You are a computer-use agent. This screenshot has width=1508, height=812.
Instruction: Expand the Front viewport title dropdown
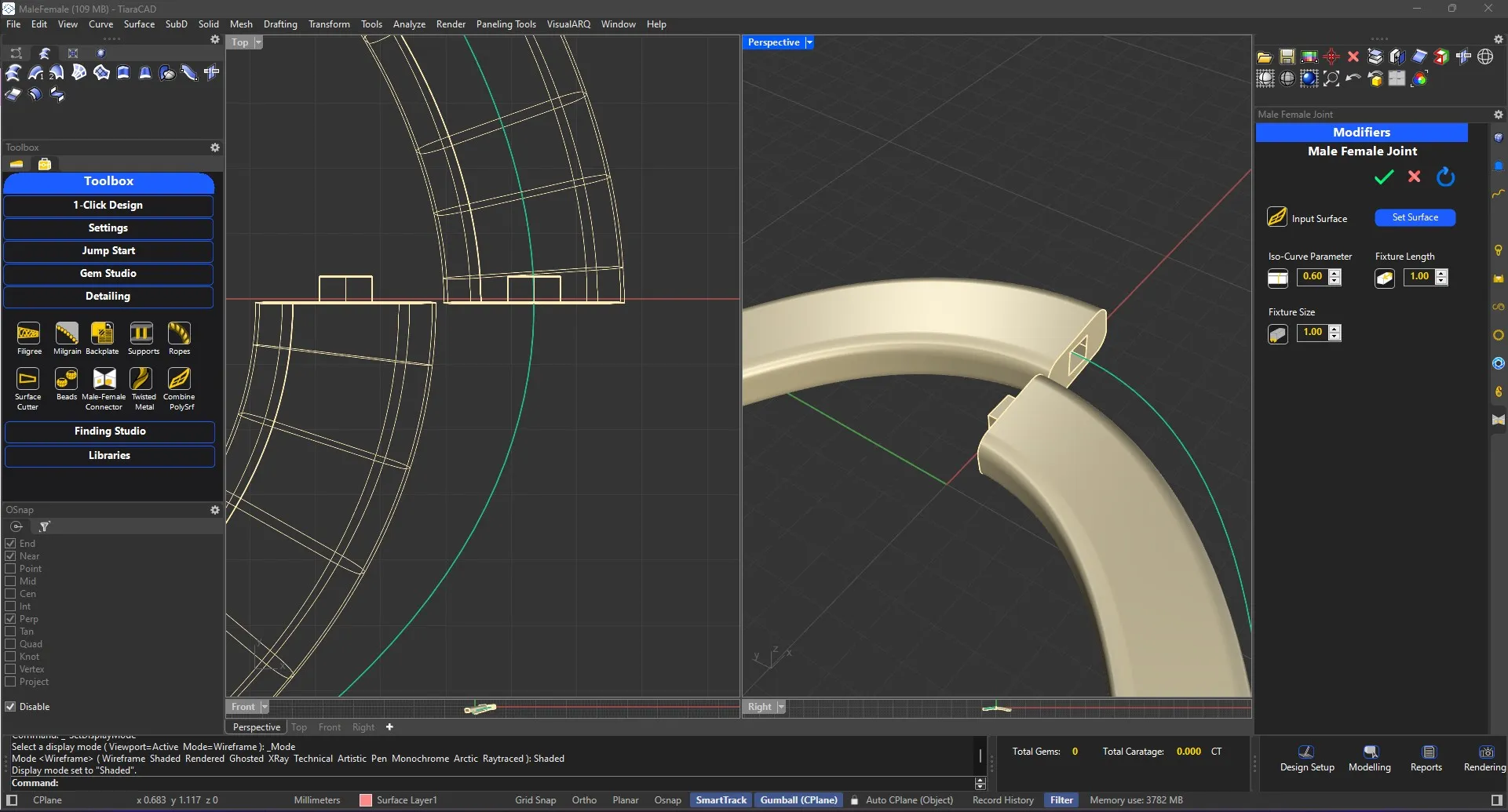point(265,707)
